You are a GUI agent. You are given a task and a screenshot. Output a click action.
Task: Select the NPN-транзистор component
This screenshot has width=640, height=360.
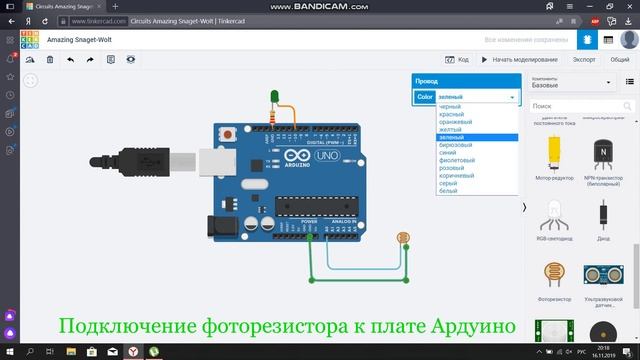point(603,162)
